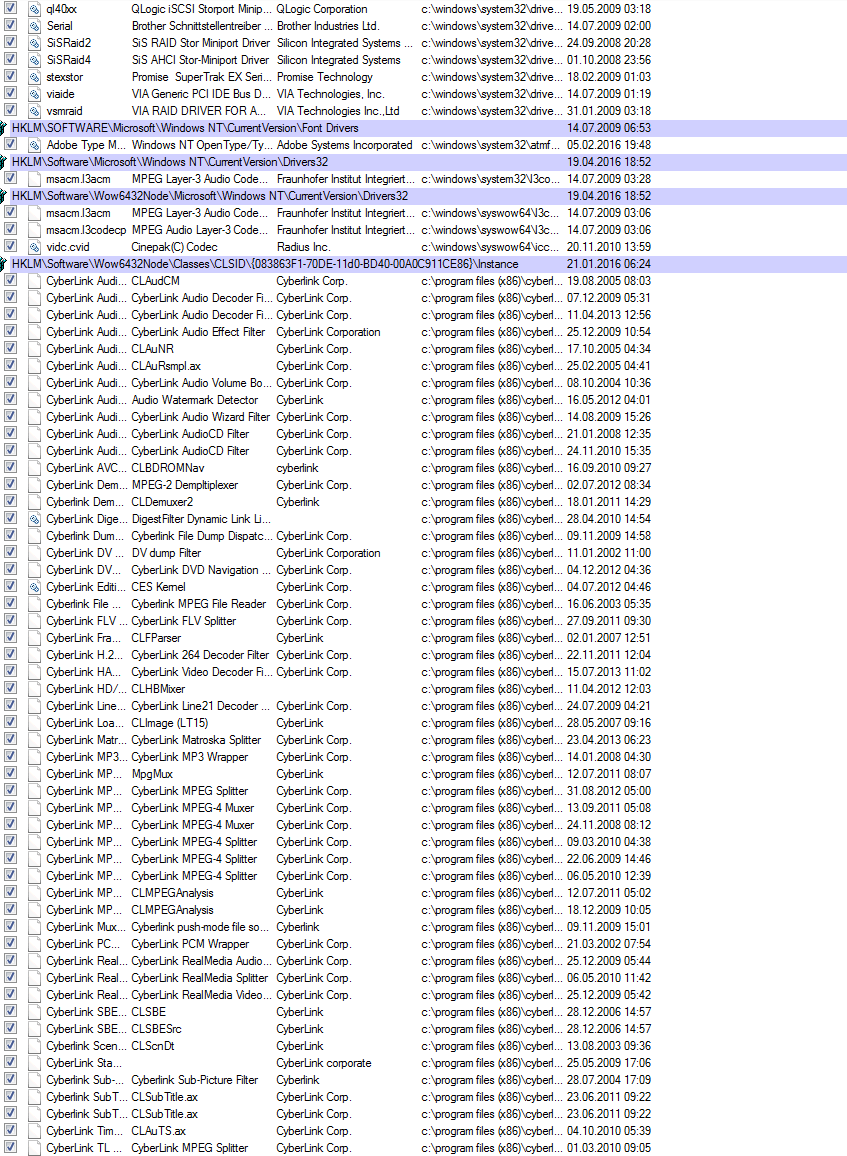Click the file icon beside ql40xx
Viewport: 847px width, 1156px height.
pyautogui.click(x=34, y=9)
